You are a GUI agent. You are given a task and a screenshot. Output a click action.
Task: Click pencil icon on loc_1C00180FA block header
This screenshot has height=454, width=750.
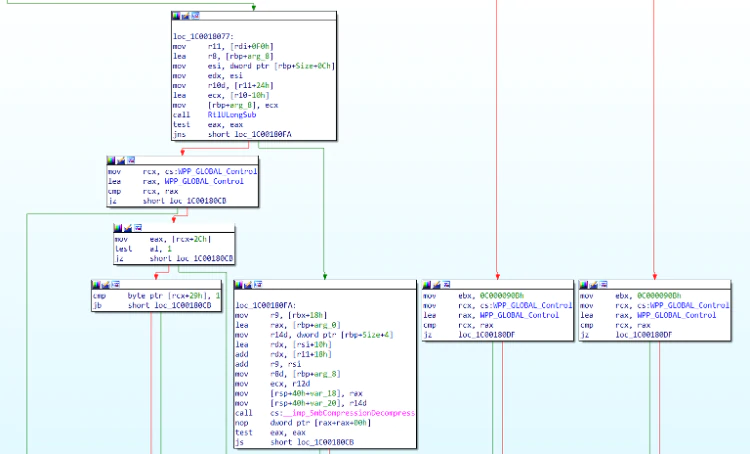point(248,285)
